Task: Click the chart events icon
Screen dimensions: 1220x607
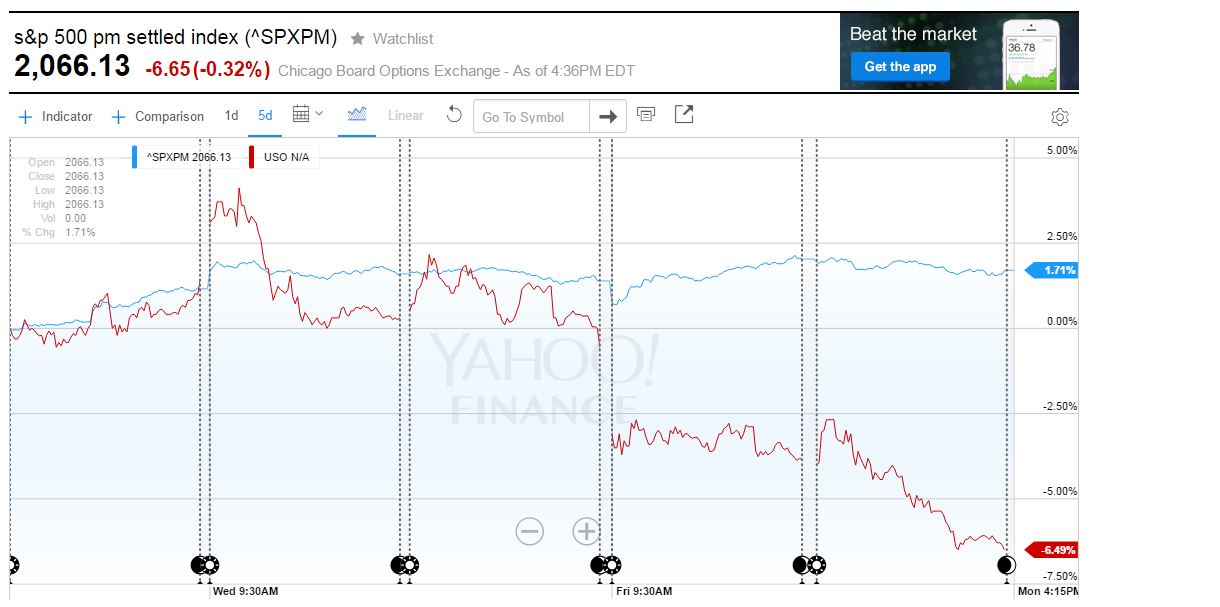Action: point(646,115)
